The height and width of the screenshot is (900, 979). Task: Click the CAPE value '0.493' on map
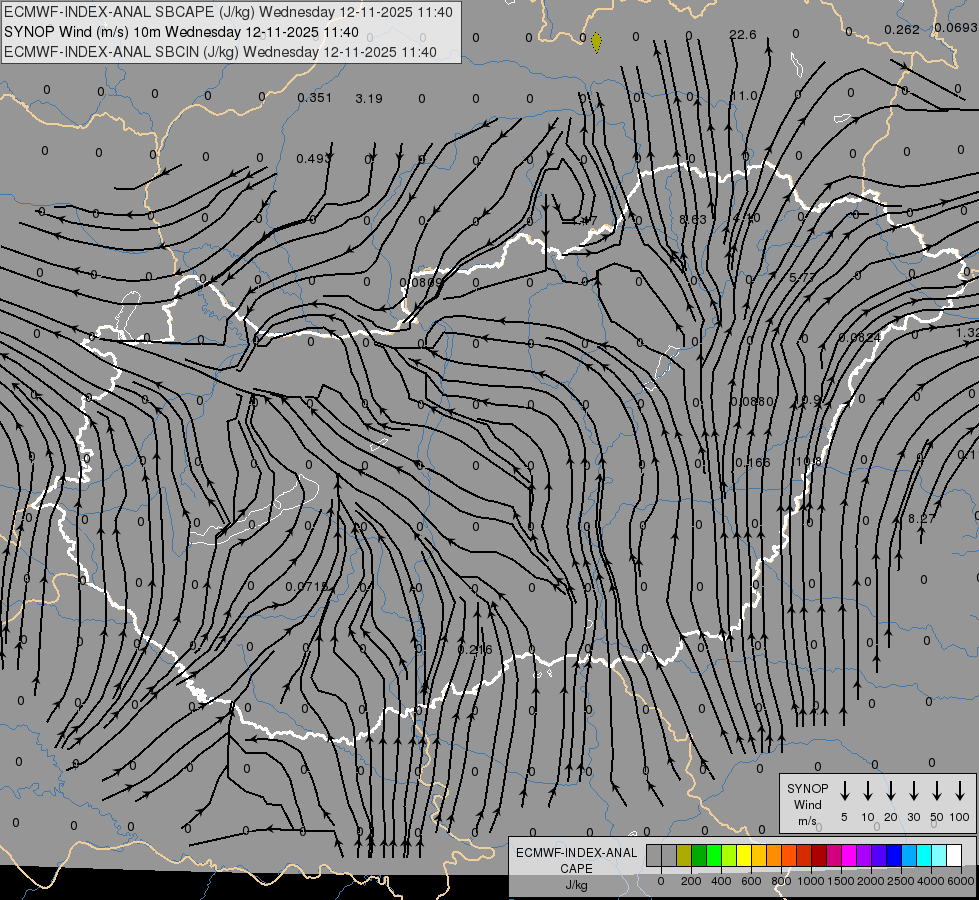pos(313,159)
